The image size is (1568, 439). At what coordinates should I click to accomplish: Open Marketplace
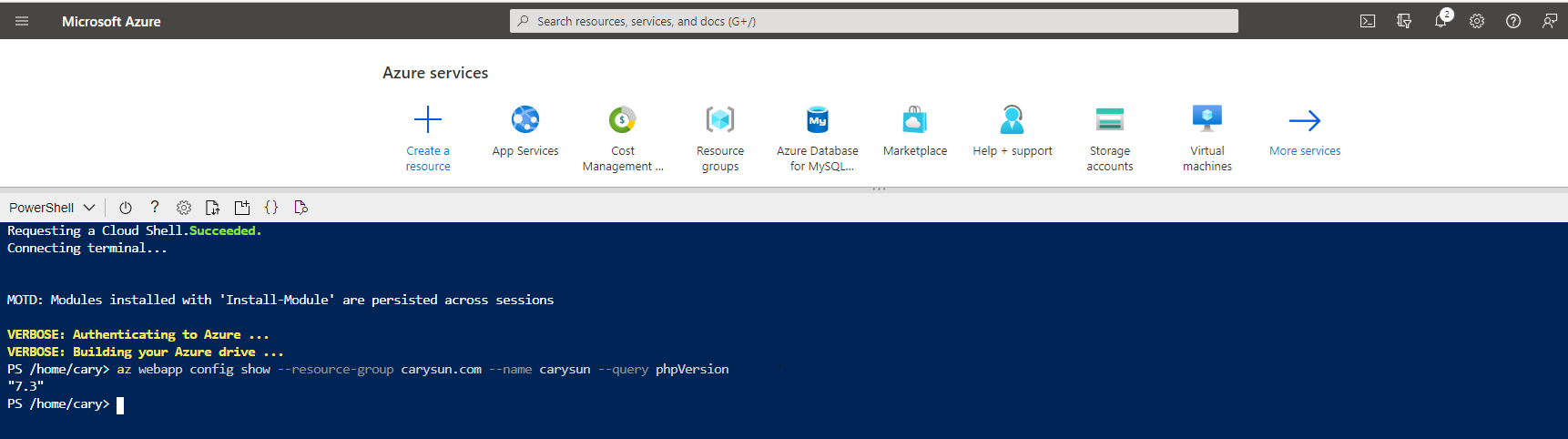coord(915,133)
